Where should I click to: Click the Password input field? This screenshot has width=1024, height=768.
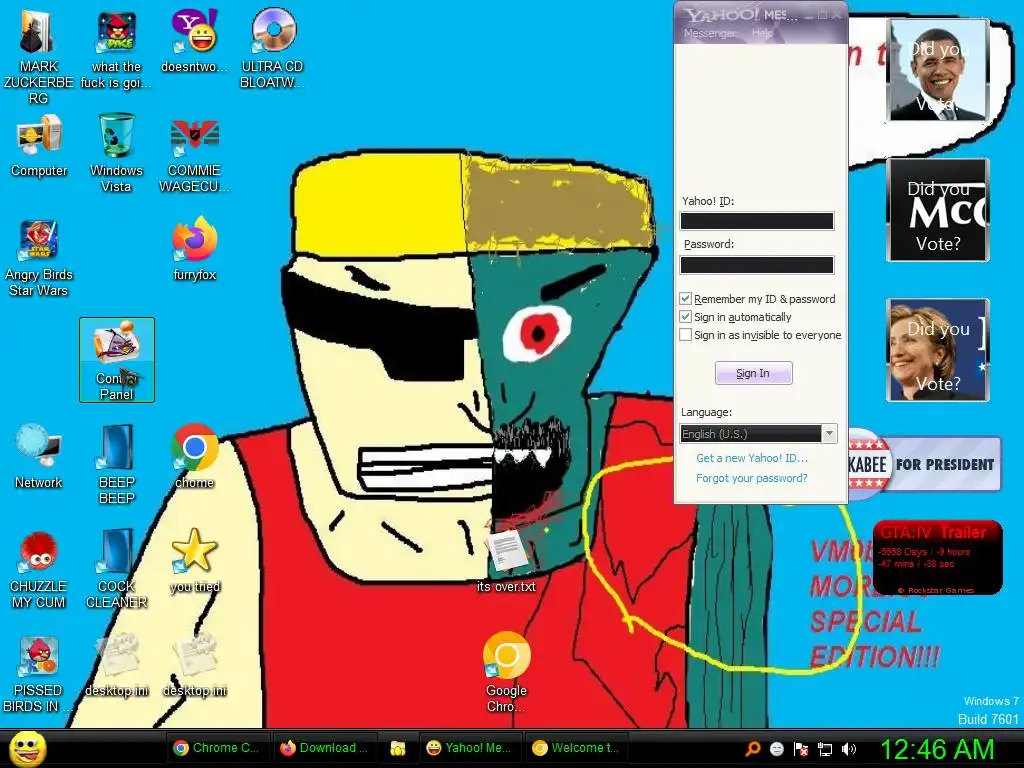click(757, 264)
